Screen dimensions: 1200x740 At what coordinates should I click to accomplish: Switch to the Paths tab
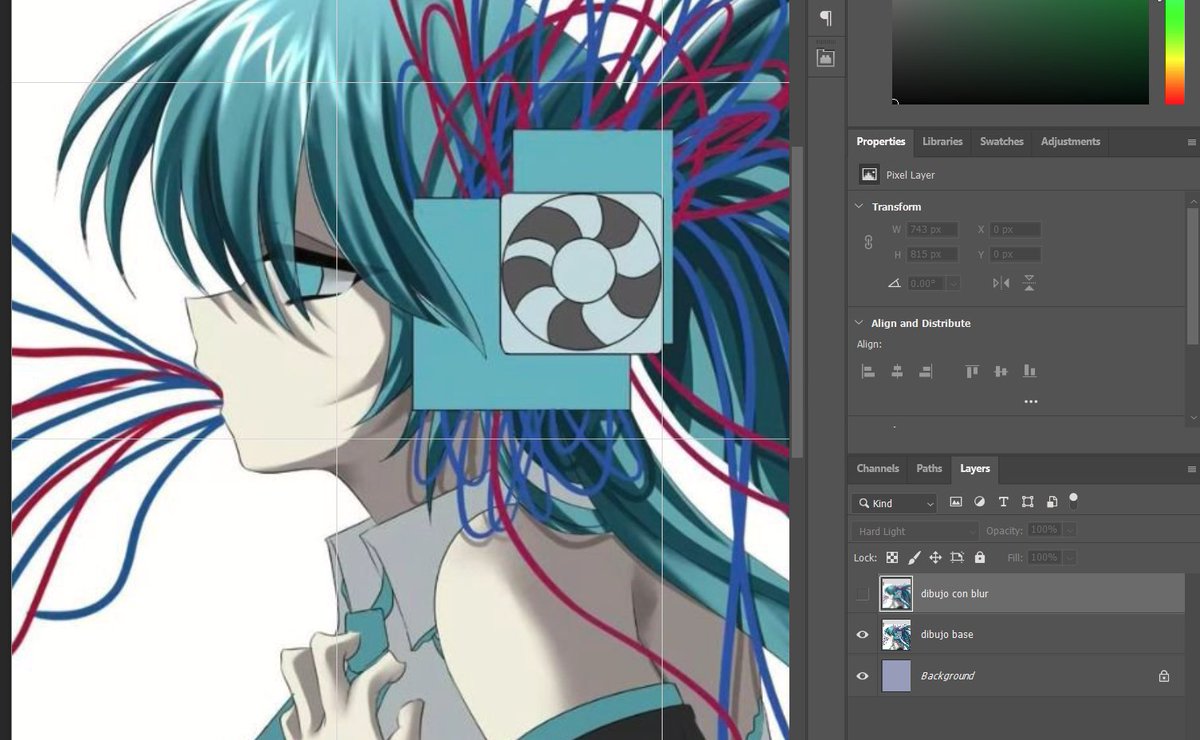[929, 469]
